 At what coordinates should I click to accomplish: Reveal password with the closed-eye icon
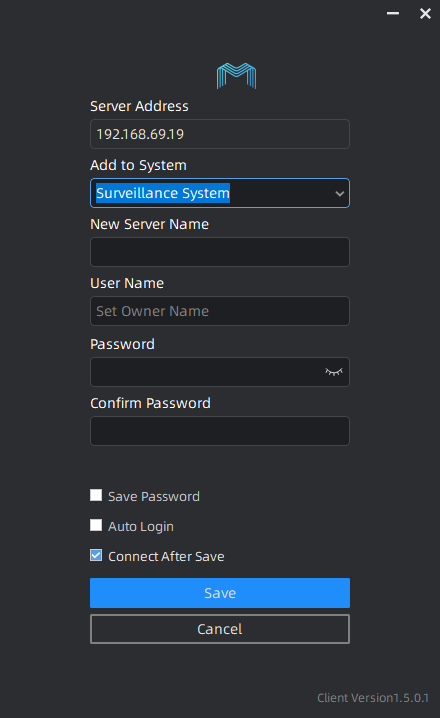pyautogui.click(x=334, y=372)
